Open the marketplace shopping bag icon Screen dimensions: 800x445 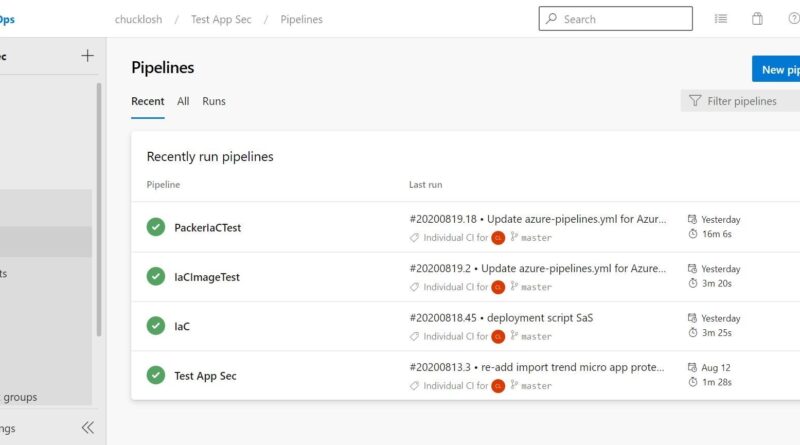pyautogui.click(x=758, y=19)
